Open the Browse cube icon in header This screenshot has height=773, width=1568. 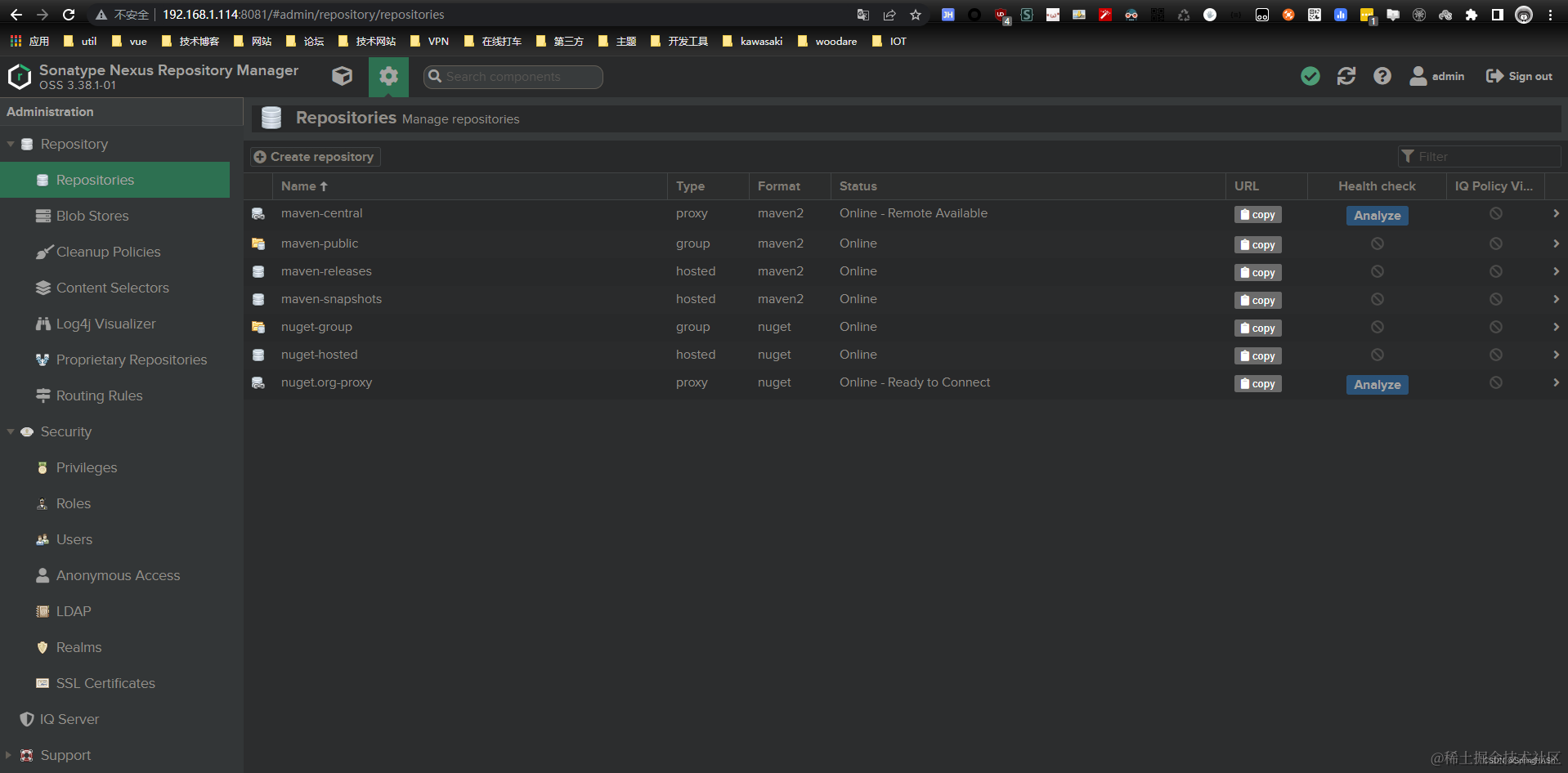click(343, 76)
